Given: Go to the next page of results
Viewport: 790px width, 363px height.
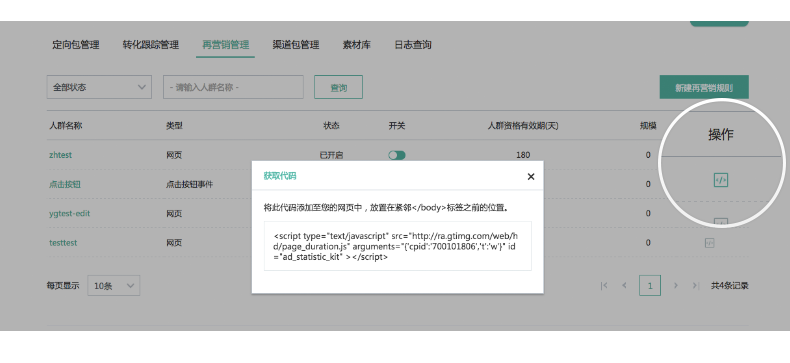Looking at the screenshot, I should coord(676,286).
